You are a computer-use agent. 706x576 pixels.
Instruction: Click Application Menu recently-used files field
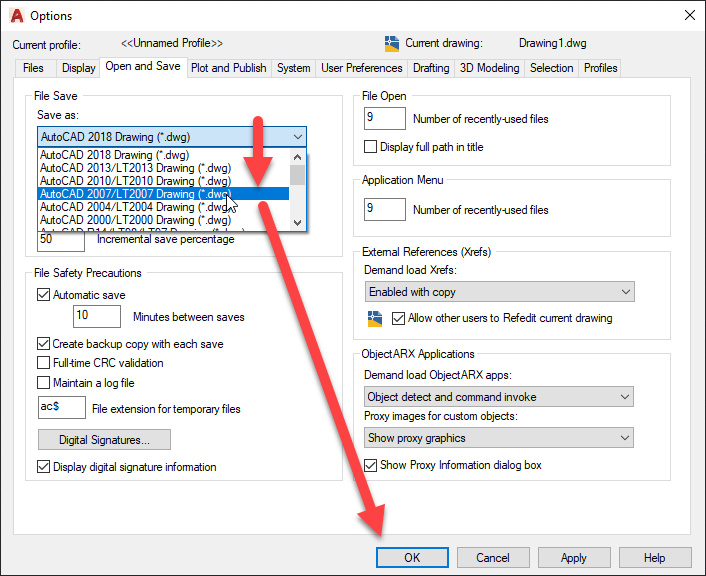click(x=385, y=209)
